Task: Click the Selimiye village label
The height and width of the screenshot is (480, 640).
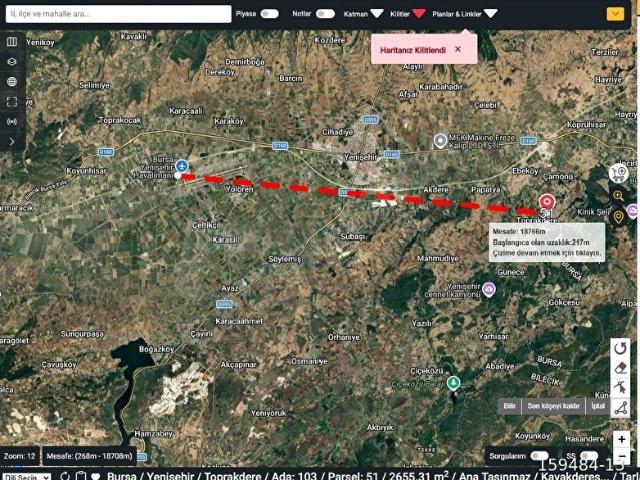Action: point(94,85)
